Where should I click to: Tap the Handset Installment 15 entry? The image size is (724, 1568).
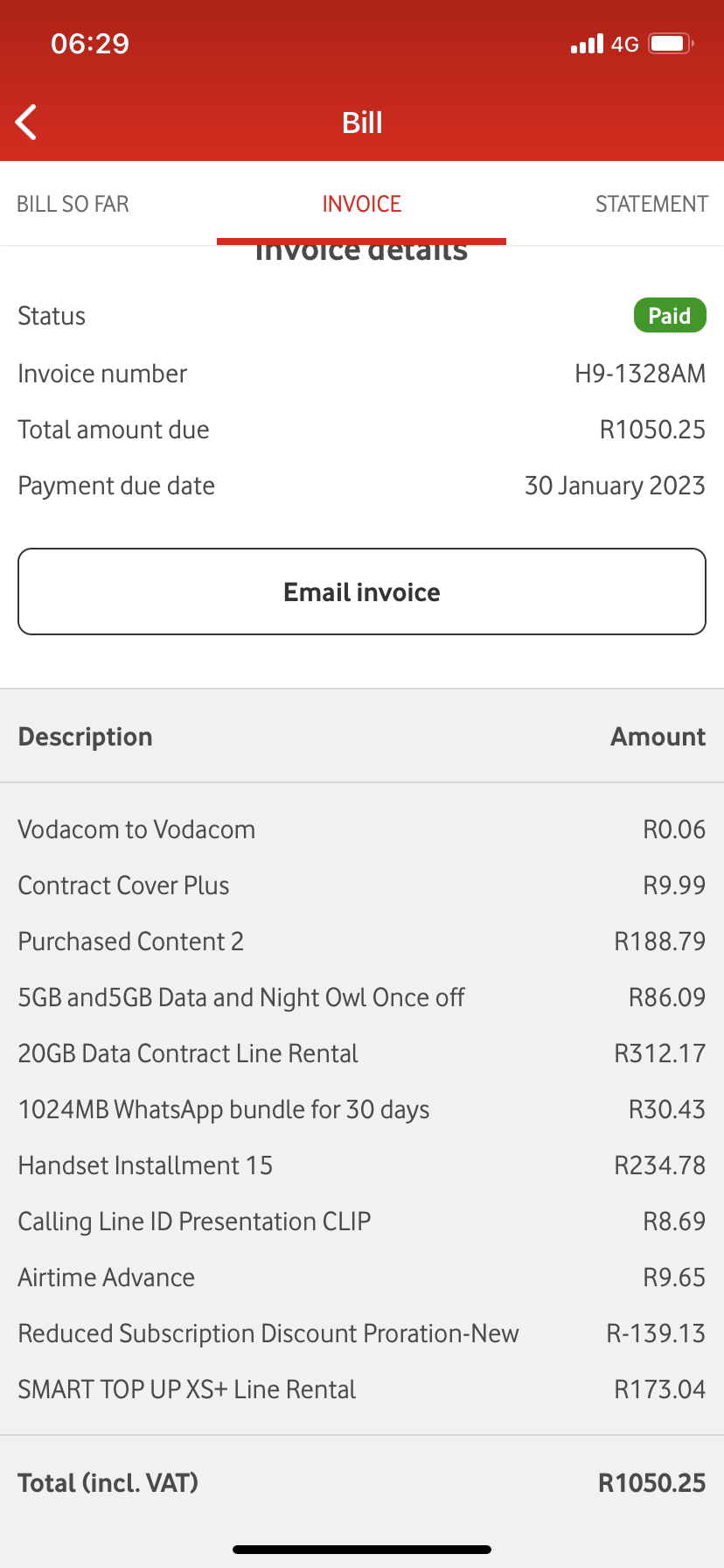pos(145,1165)
